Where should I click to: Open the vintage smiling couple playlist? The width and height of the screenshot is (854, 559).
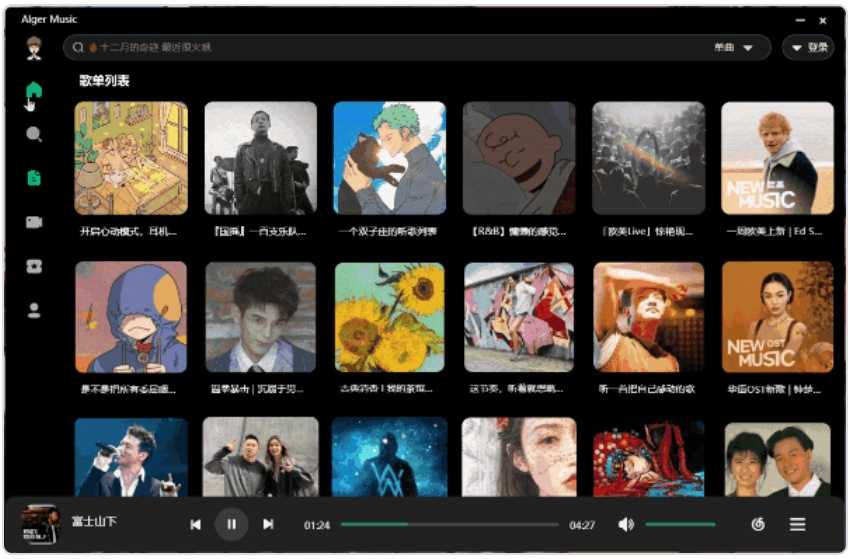(777, 457)
